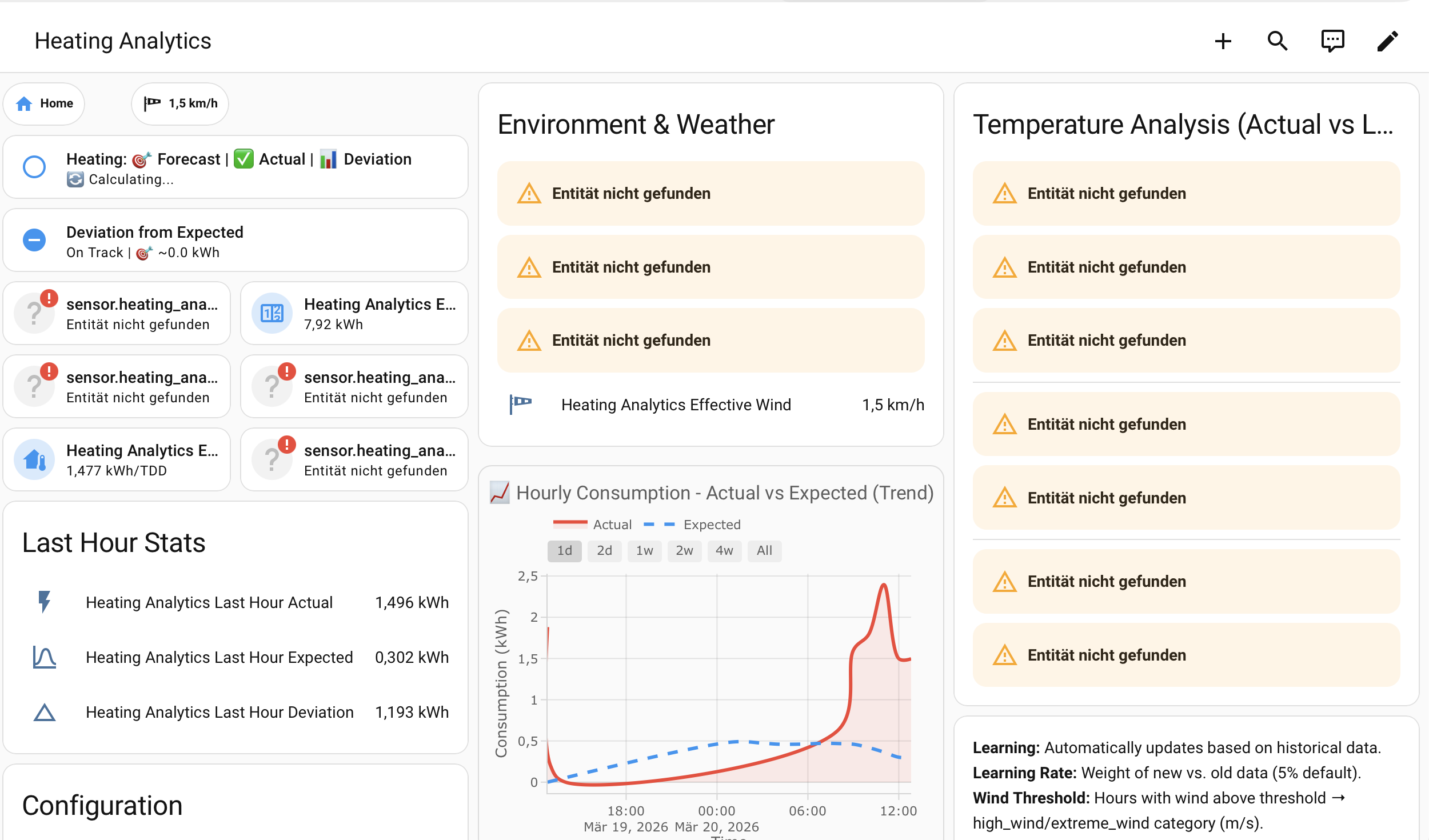
Task: Open Heating Analytics 7,92 kWh tile
Action: click(x=354, y=313)
